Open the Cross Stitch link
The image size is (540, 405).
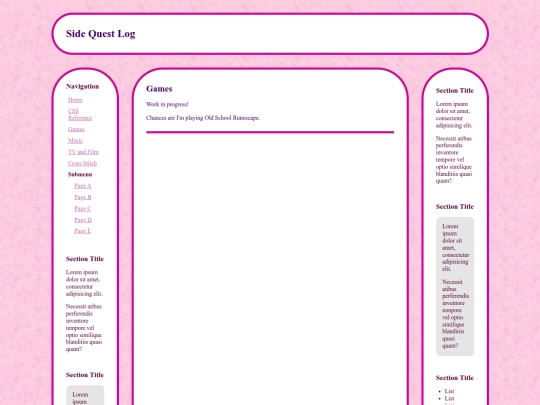pyautogui.click(x=82, y=164)
